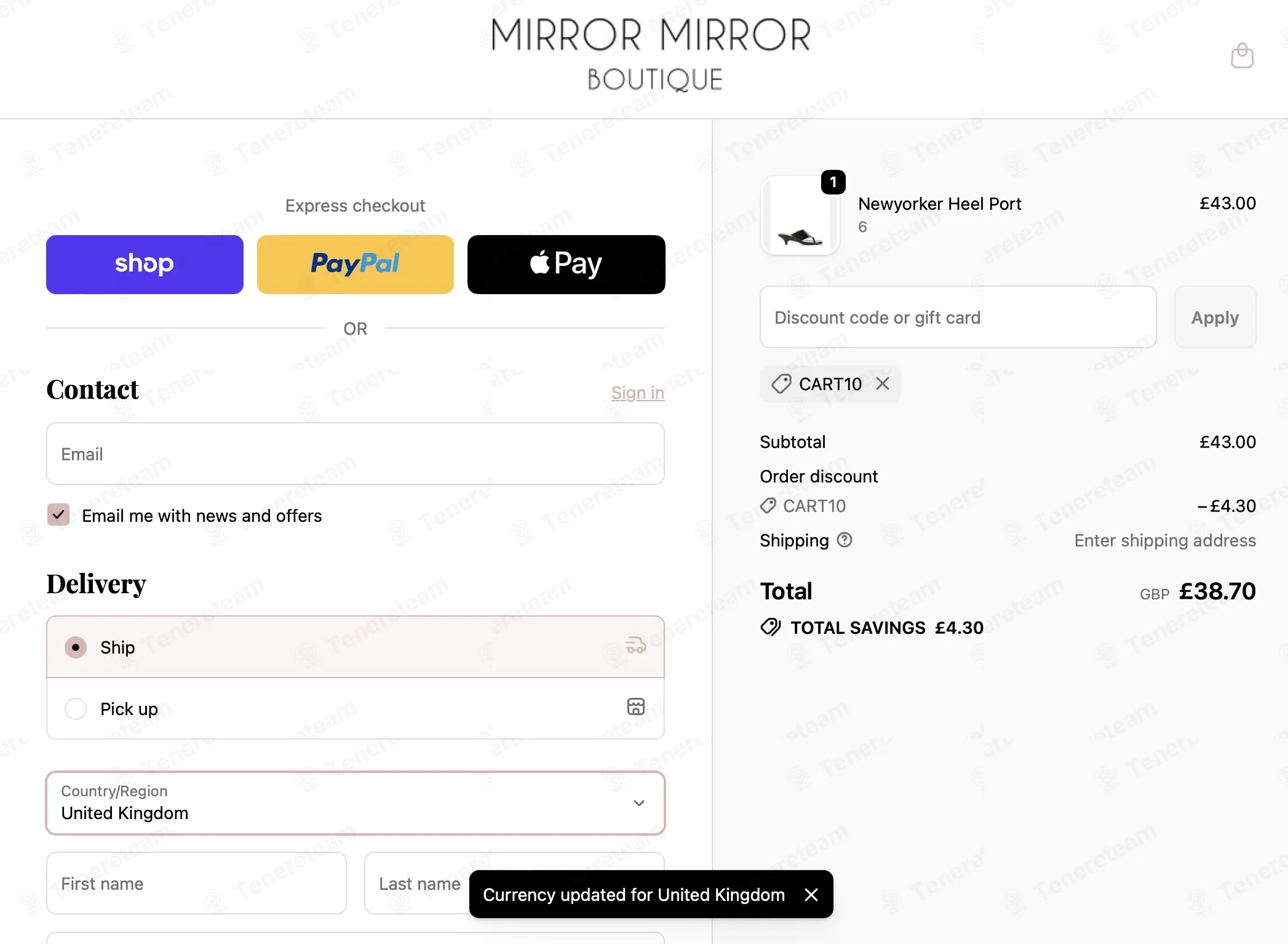Focus the Email input field
The height and width of the screenshot is (944, 1288).
(356, 454)
